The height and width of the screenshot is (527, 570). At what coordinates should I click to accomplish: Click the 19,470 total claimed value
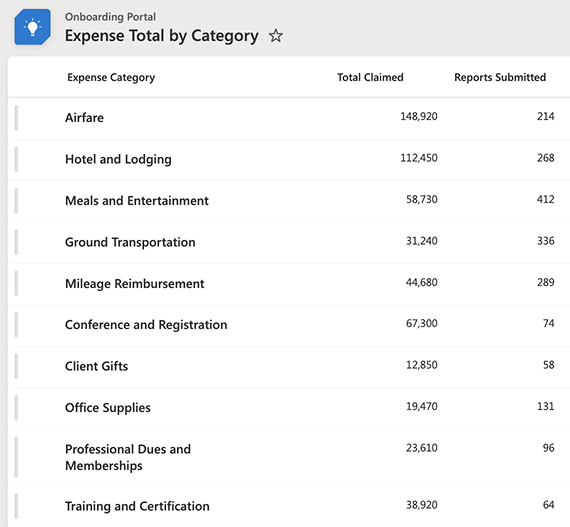click(x=422, y=406)
